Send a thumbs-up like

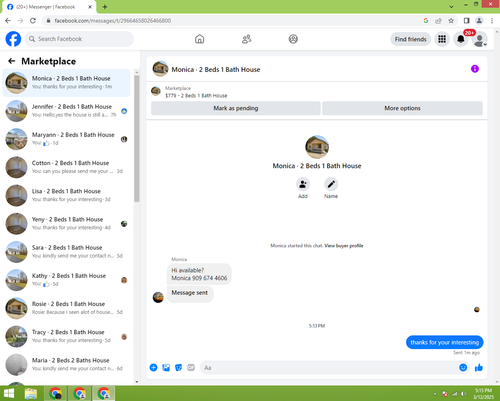[x=479, y=367]
